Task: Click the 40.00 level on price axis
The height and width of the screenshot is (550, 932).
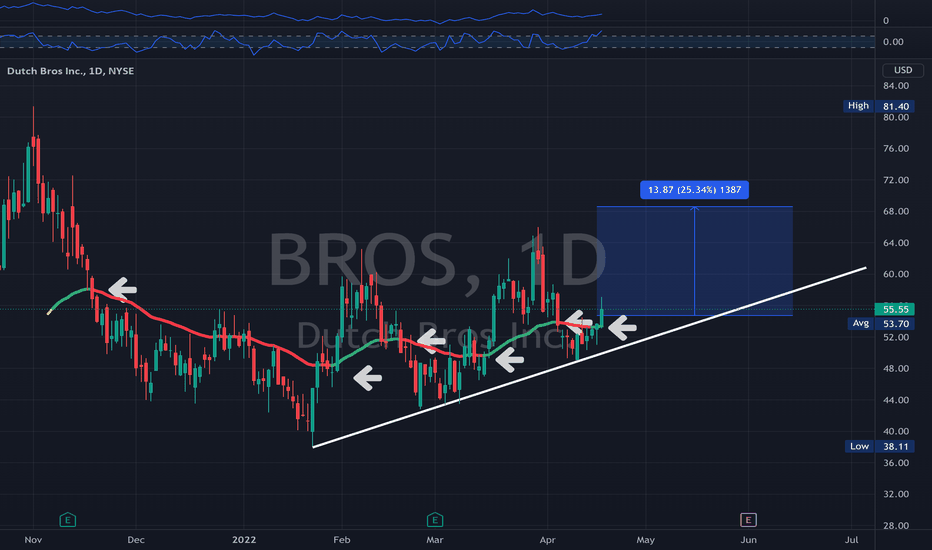Action: click(896, 431)
